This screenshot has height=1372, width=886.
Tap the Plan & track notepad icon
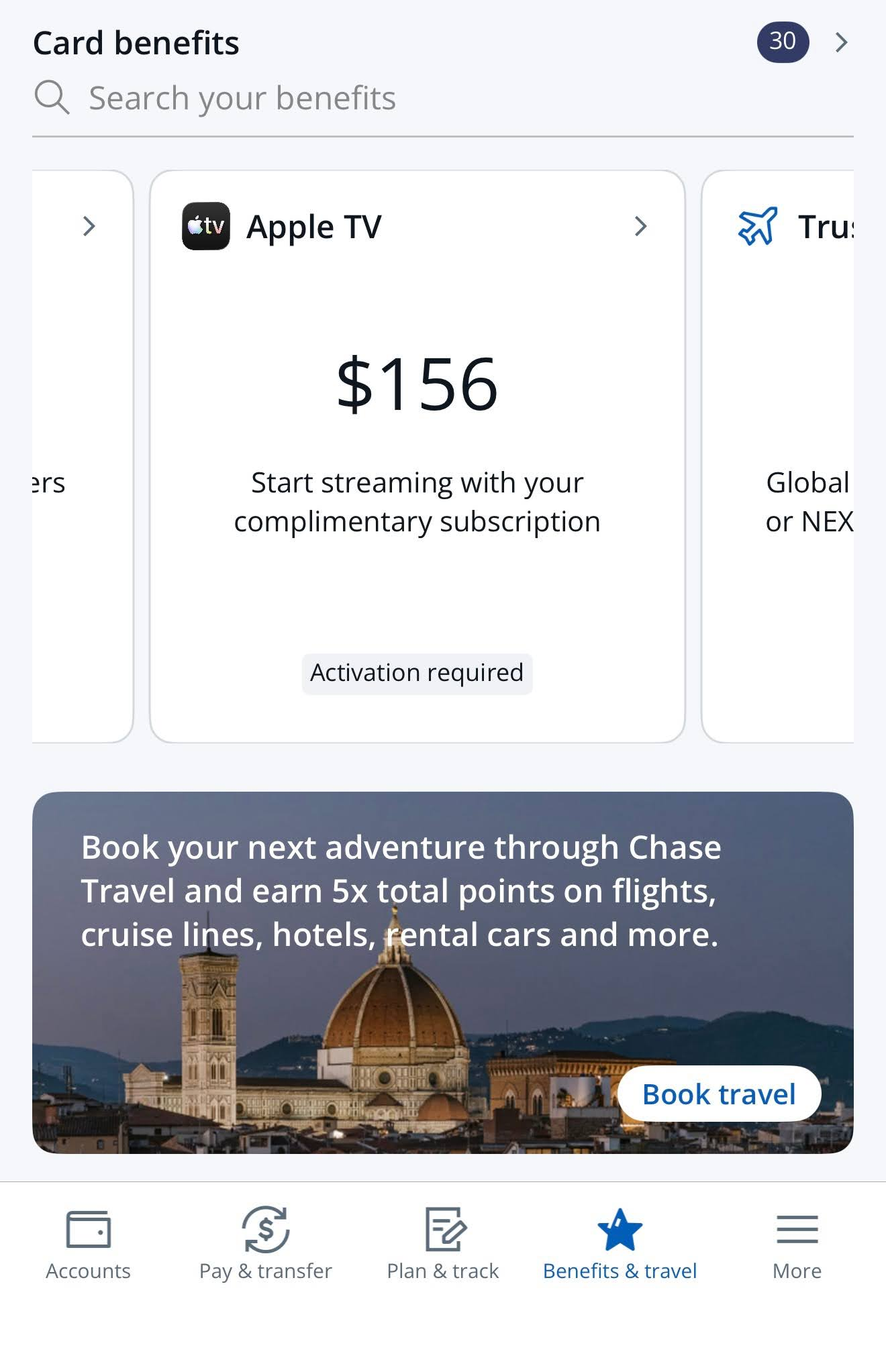click(x=445, y=1229)
